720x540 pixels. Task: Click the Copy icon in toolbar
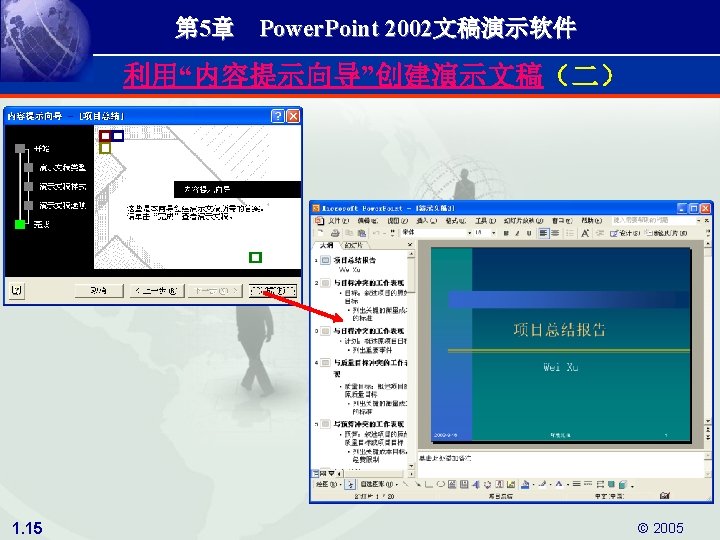pos(349,233)
